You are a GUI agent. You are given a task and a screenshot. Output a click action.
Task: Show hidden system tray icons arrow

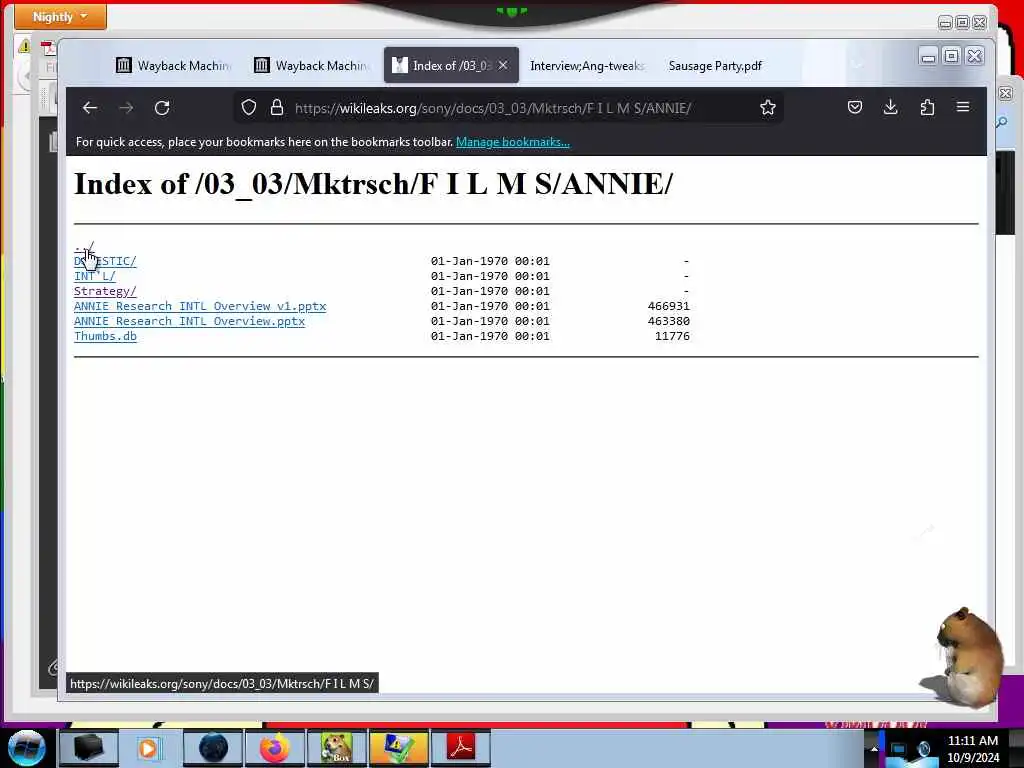click(874, 749)
